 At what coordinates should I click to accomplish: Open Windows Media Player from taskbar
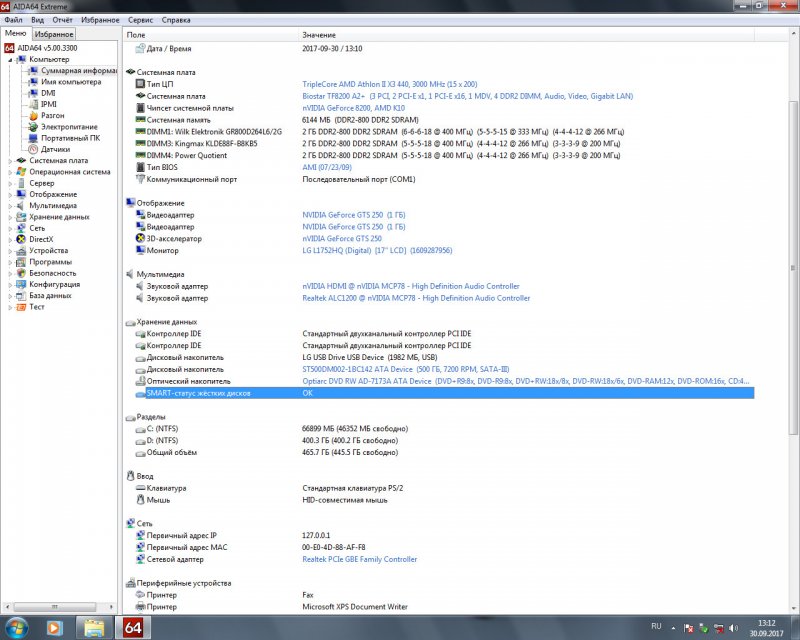click(55, 628)
